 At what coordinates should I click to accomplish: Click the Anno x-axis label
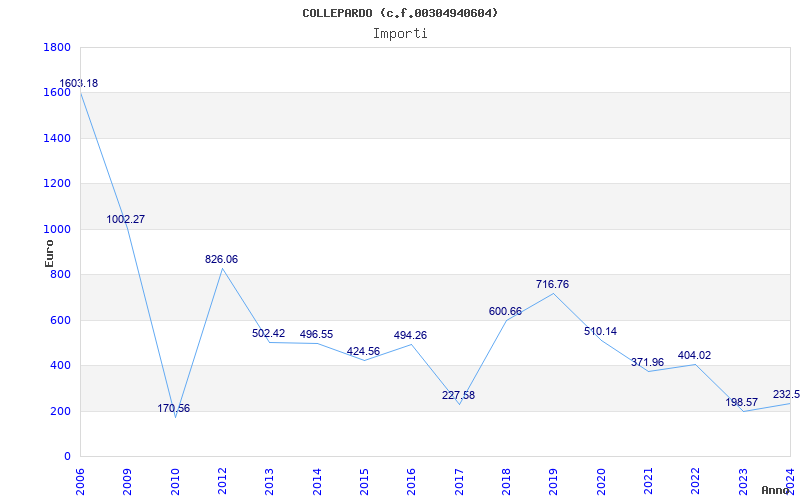click(x=776, y=490)
